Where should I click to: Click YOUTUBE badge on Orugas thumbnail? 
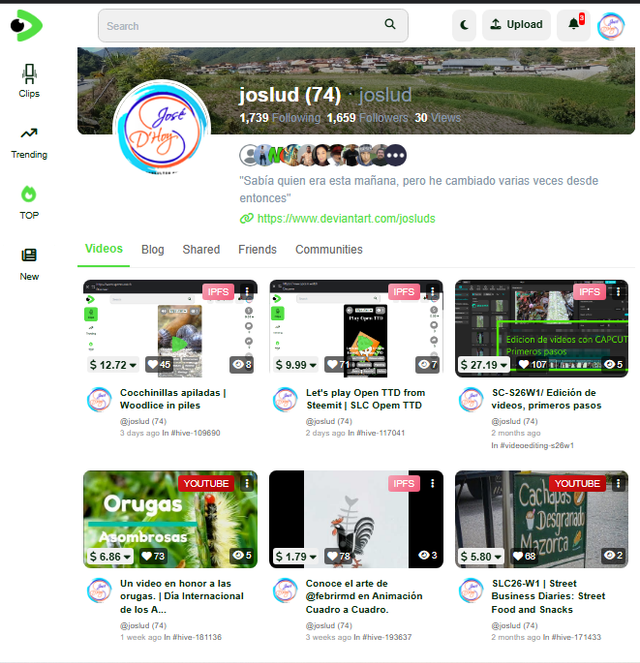pyautogui.click(x=206, y=483)
